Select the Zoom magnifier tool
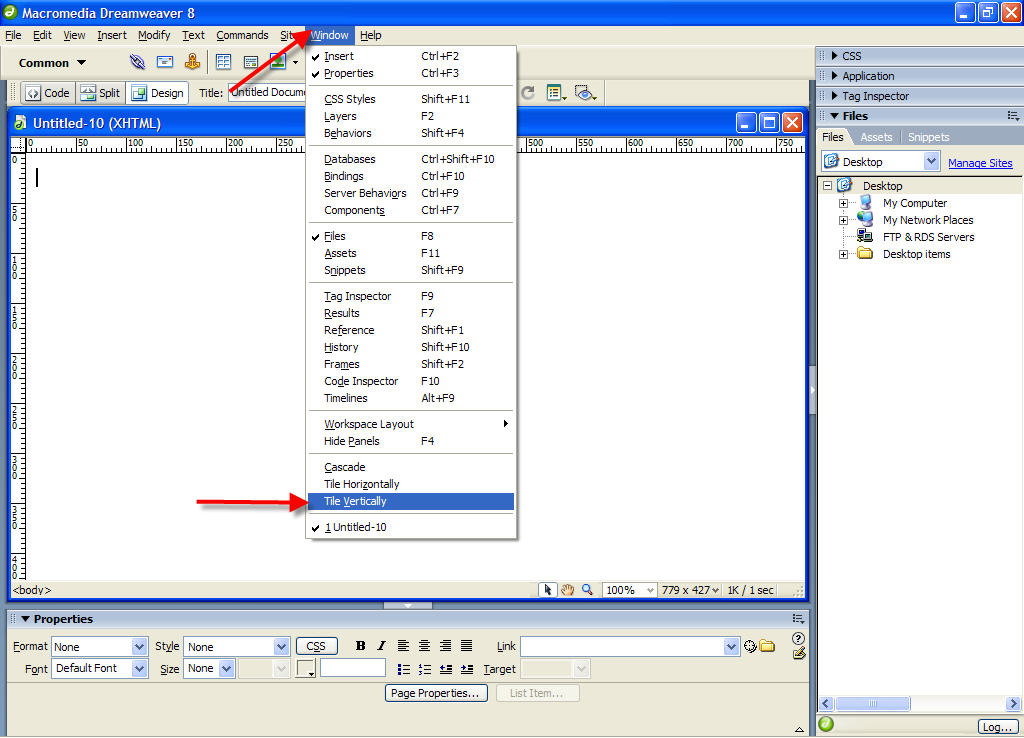The image size is (1024, 738). click(x=587, y=589)
